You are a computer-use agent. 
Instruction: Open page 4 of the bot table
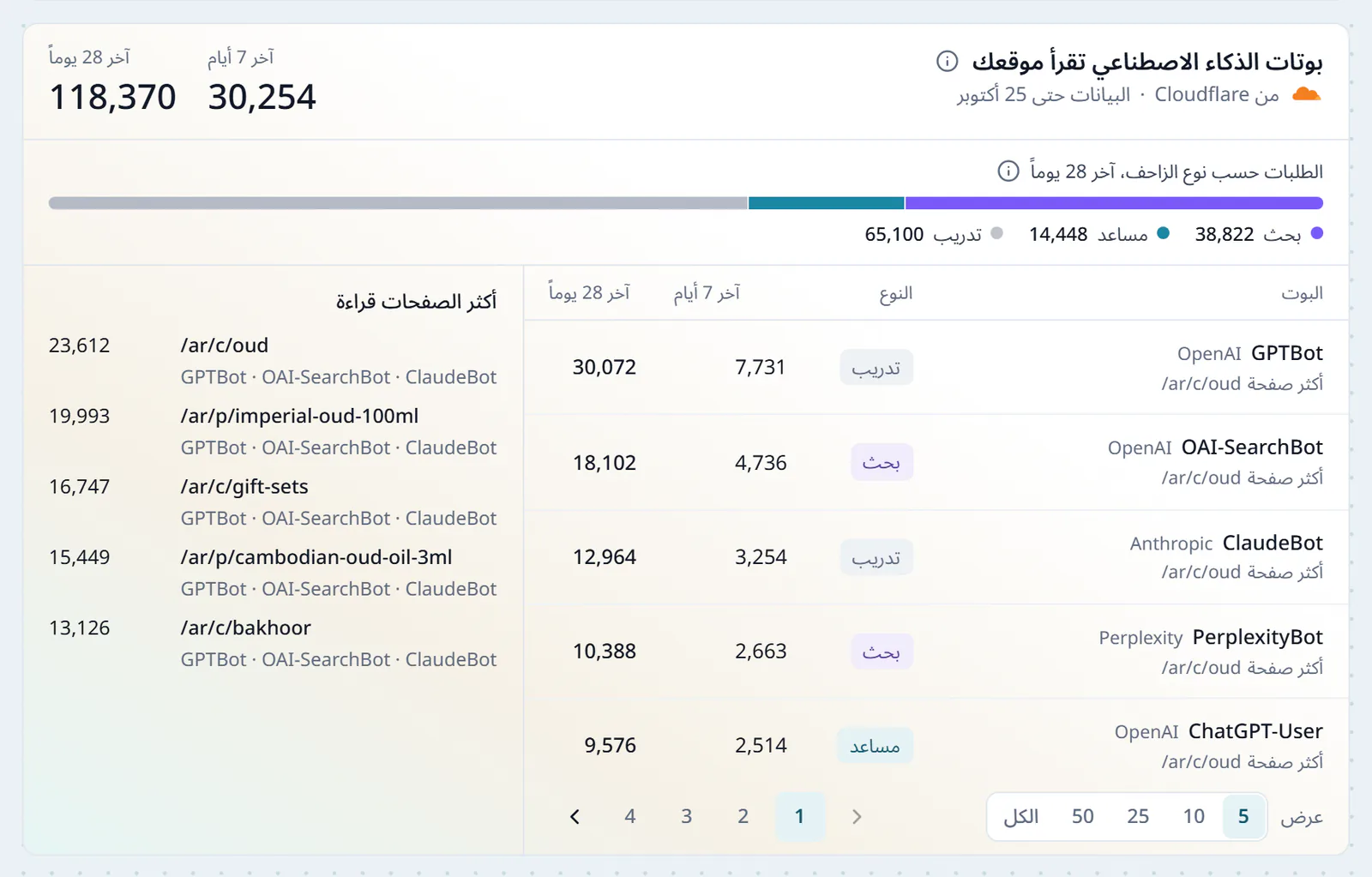[x=630, y=816]
